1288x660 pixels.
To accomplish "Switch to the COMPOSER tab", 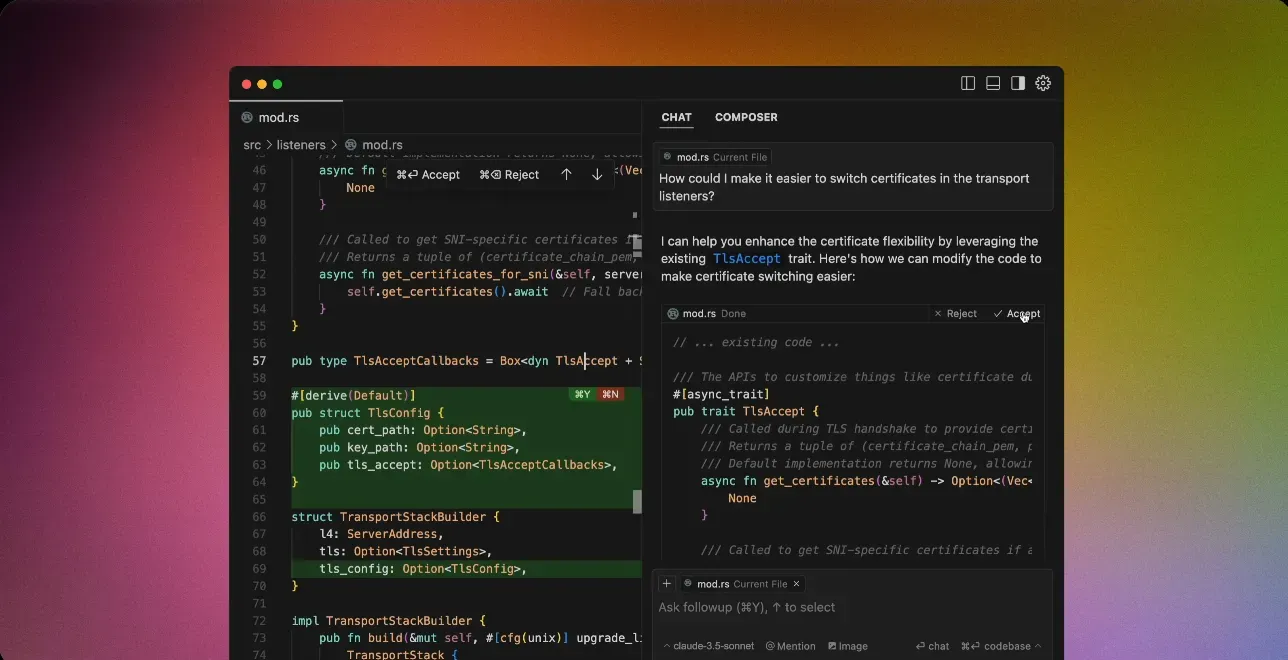I will [746, 117].
